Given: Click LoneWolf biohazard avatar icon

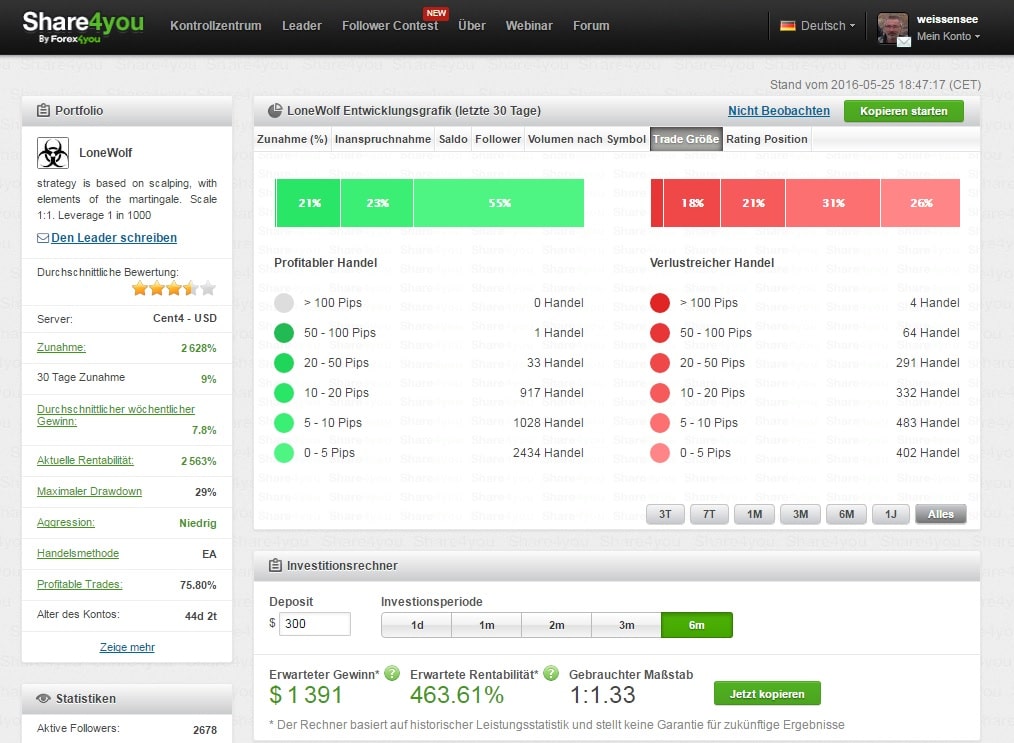Looking at the screenshot, I should click(53, 153).
